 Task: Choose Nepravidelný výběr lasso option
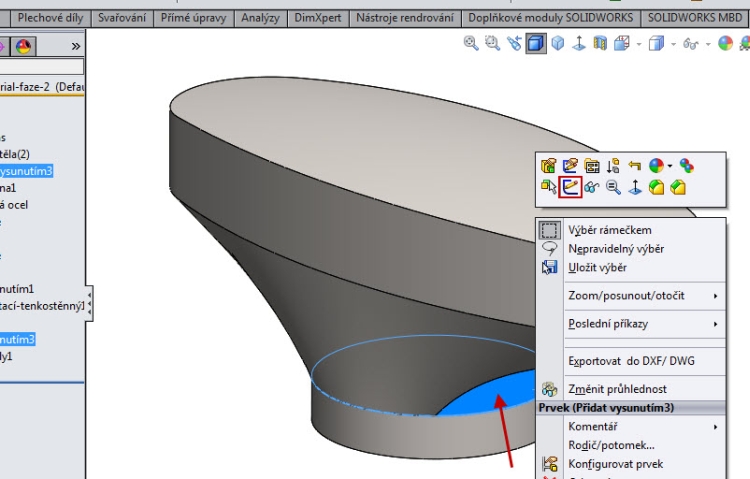click(x=631, y=249)
